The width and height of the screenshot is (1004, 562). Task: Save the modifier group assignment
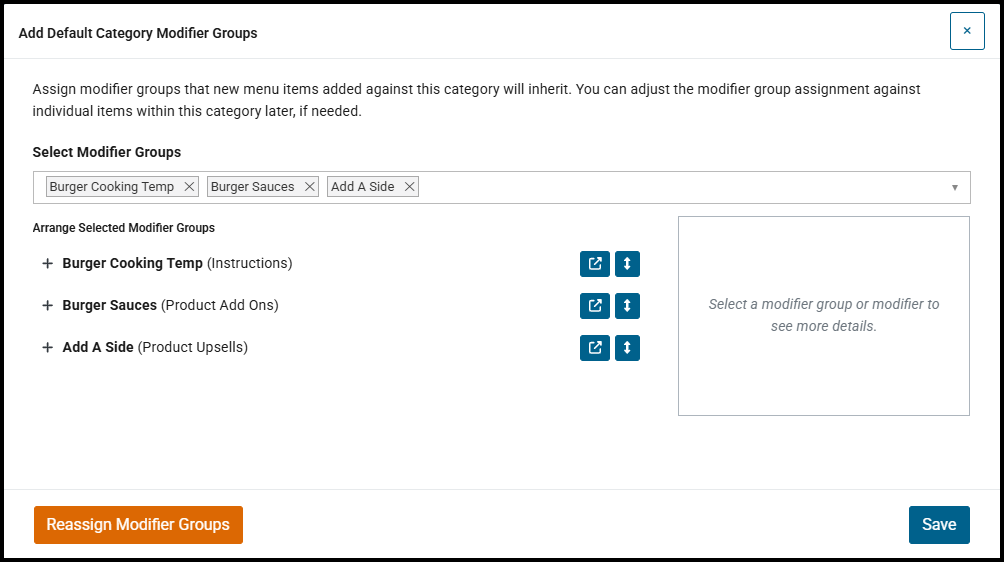coord(939,525)
